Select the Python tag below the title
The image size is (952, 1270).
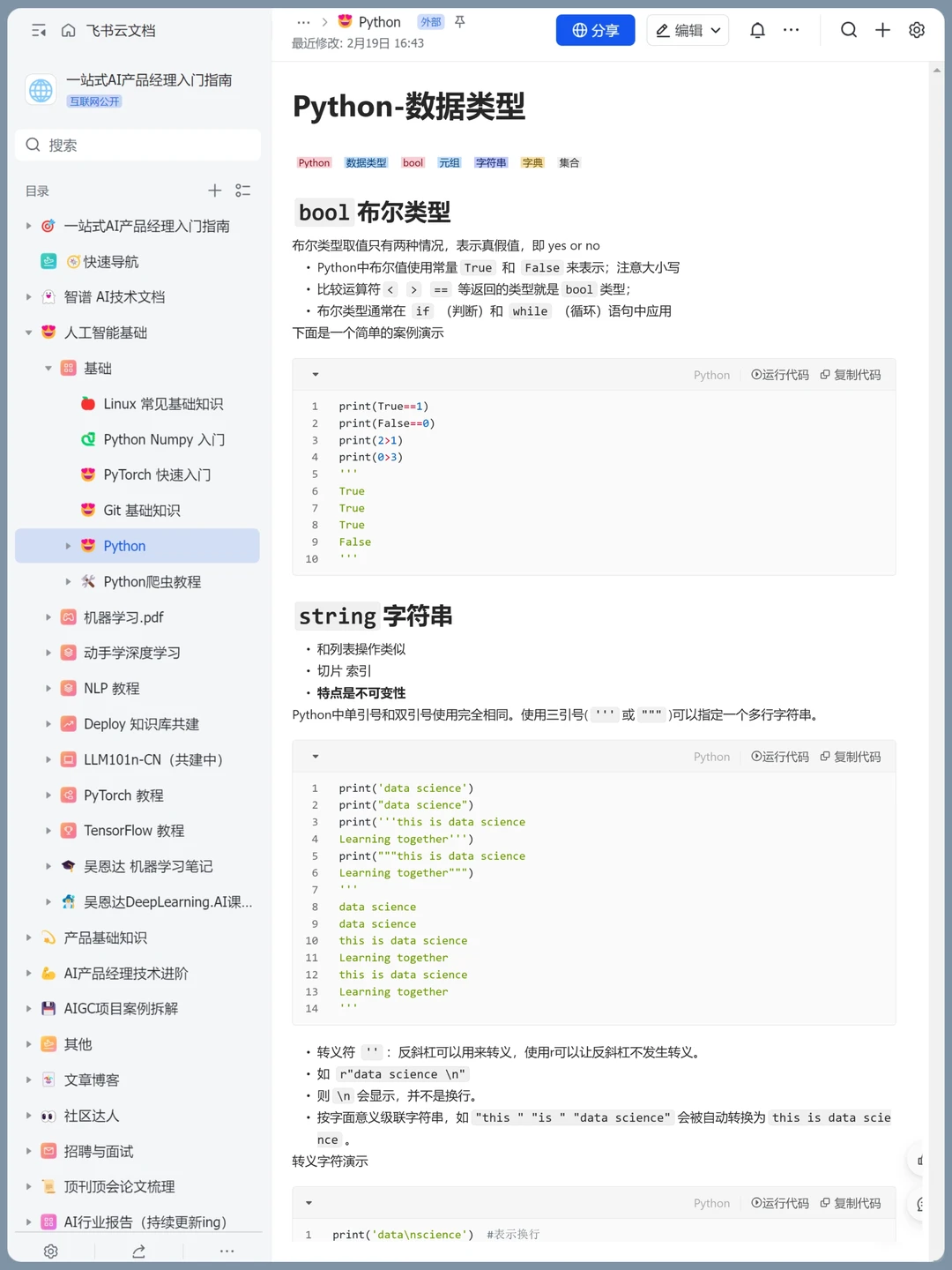tap(314, 162)
